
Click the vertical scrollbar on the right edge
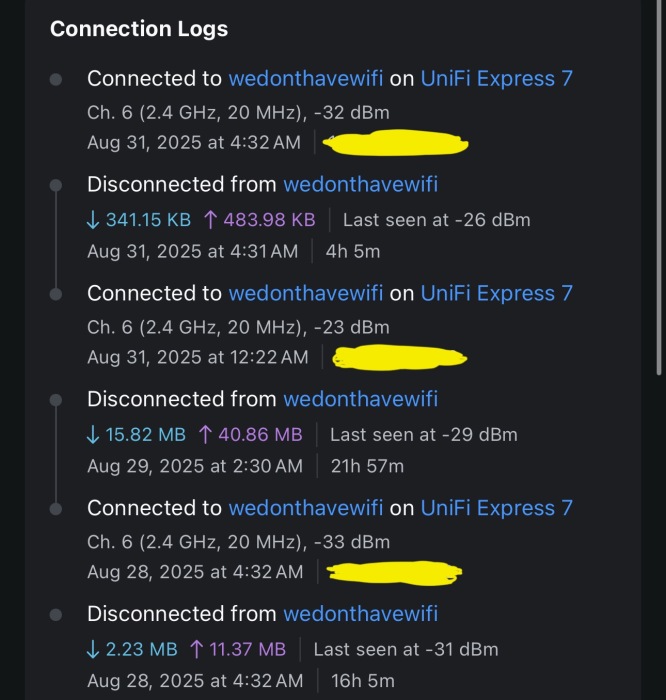point(659,200)
